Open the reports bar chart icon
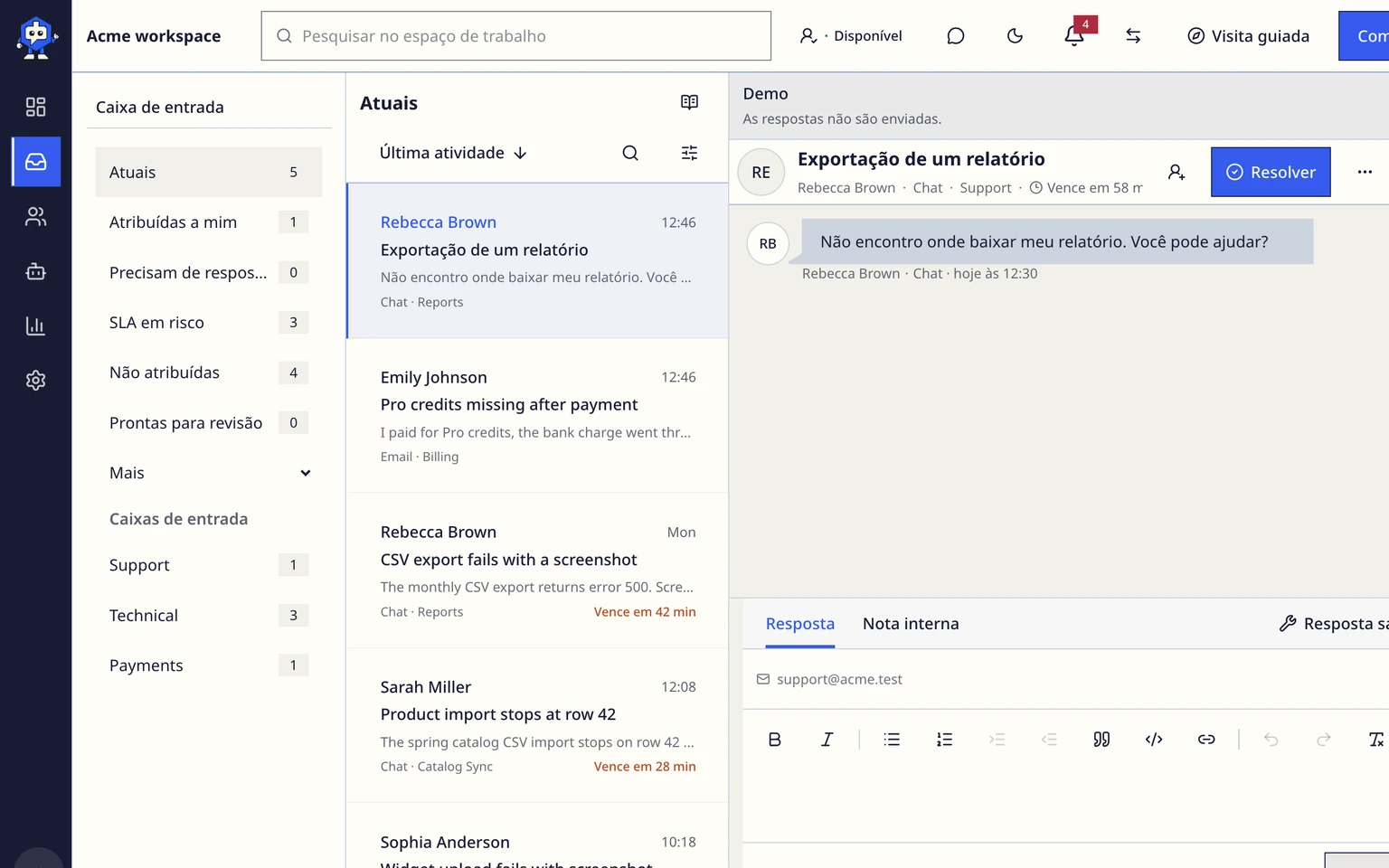This screenshot has height=868, width=1389. (35, 325)
